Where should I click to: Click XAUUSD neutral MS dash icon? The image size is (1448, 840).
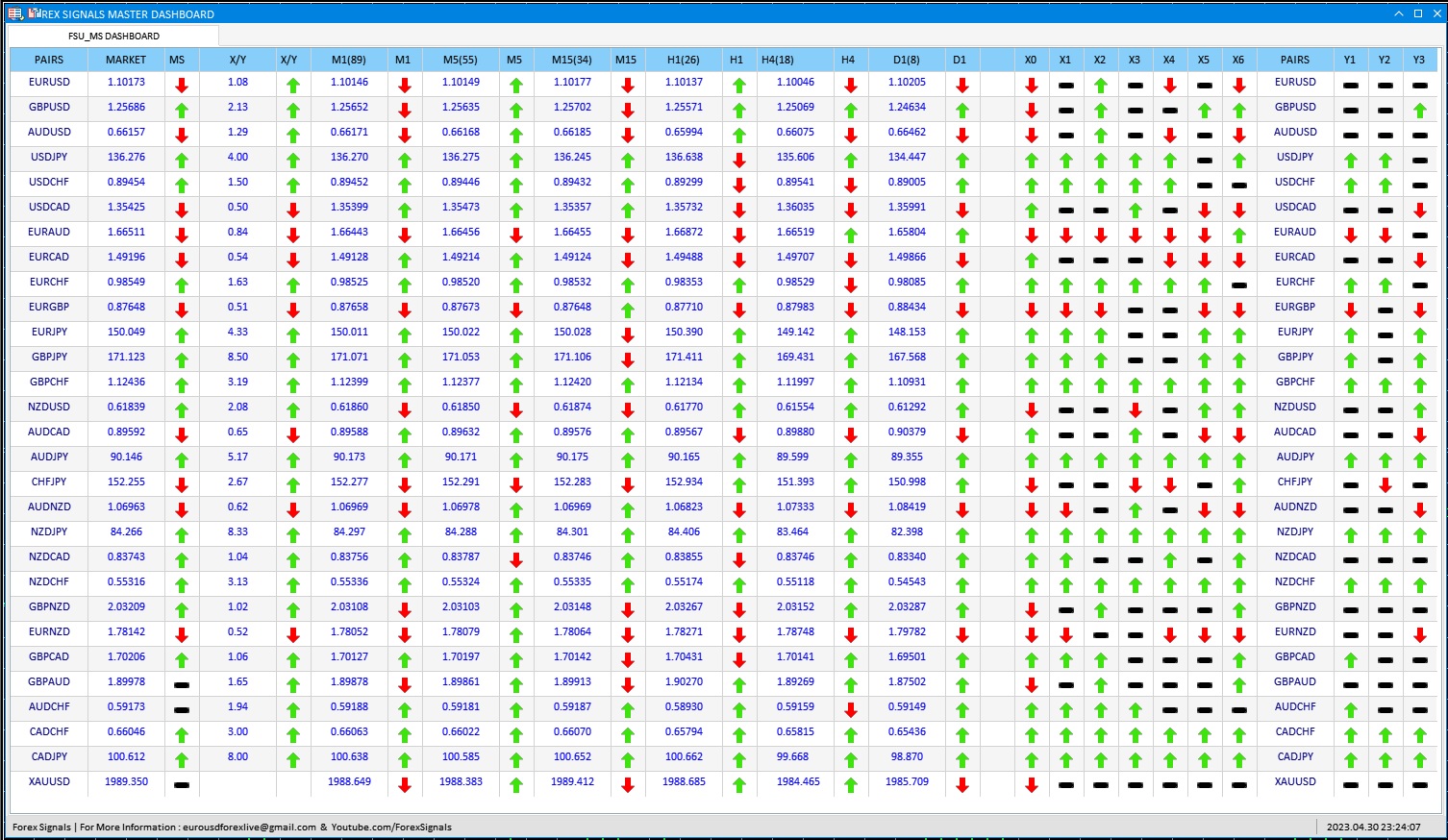[x=182, y=785]
